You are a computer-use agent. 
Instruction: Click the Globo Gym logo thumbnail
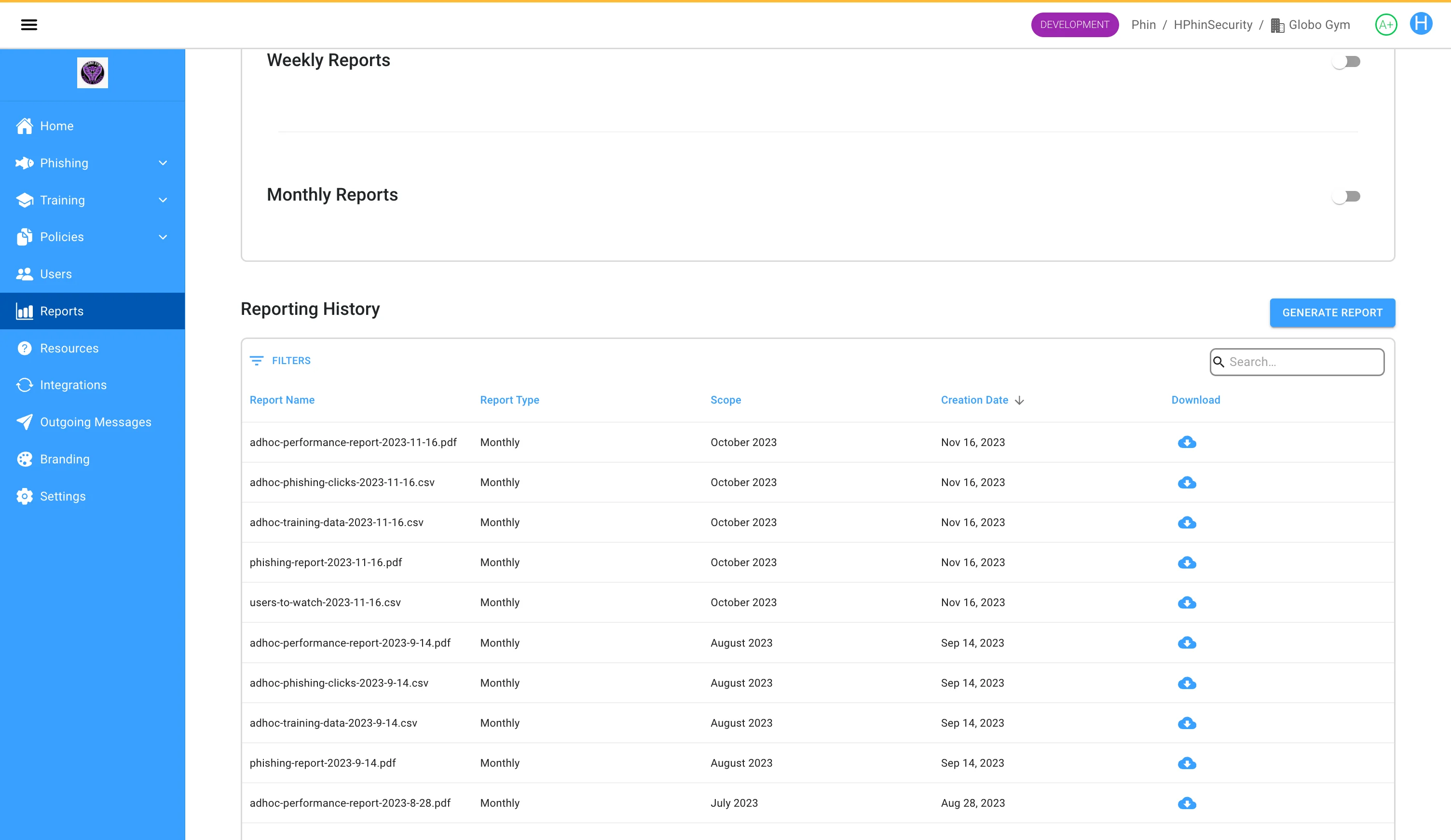[93, 73]
